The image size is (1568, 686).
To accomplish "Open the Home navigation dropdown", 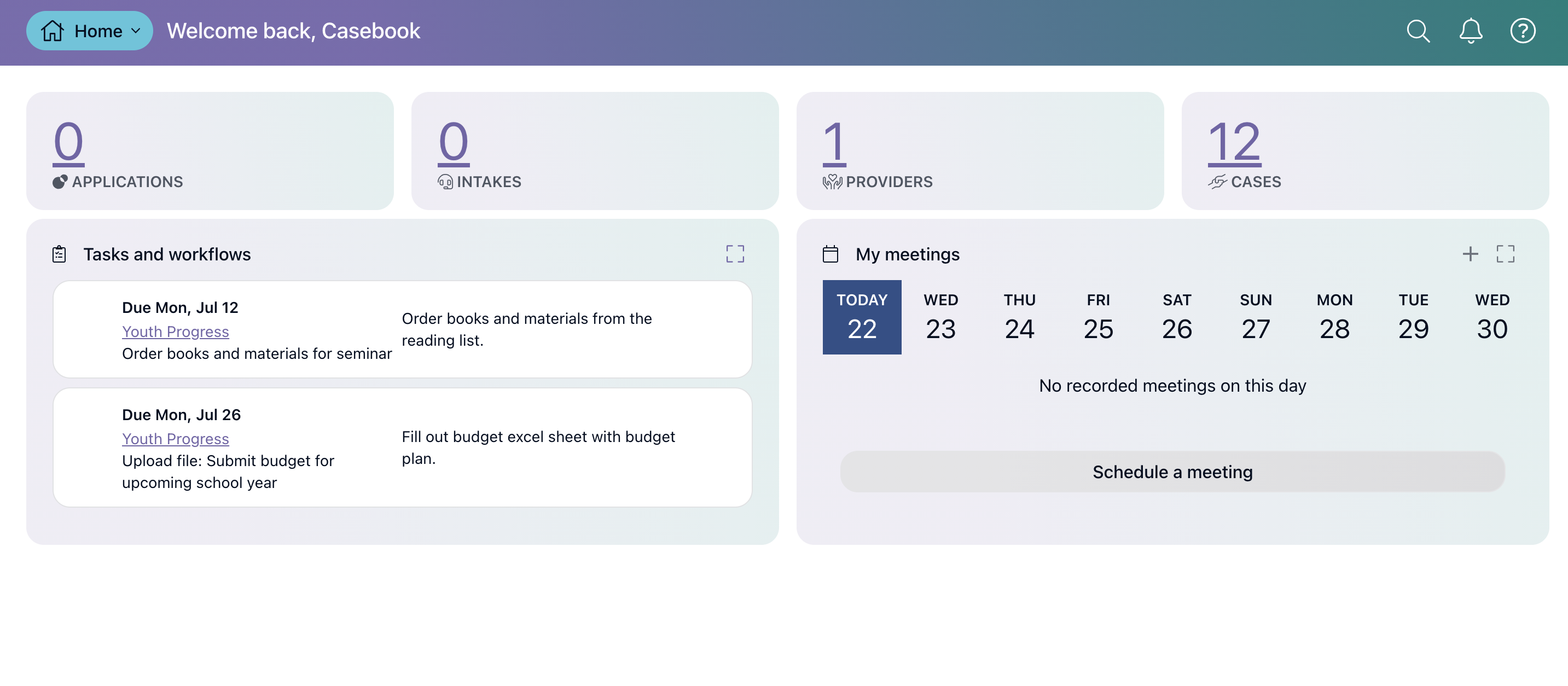I will coord(90,31).
